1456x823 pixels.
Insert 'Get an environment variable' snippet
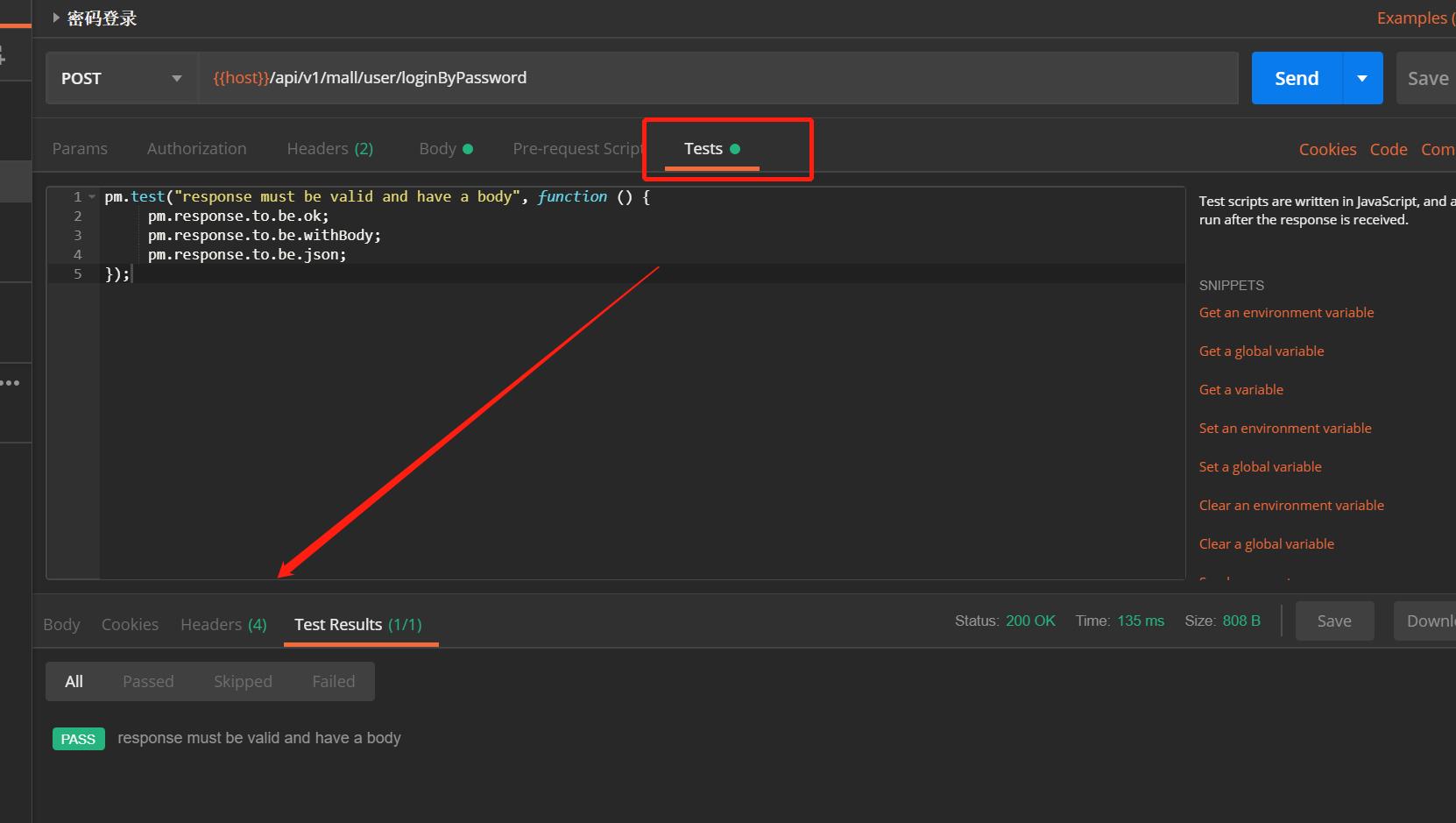click(1286, 312)
